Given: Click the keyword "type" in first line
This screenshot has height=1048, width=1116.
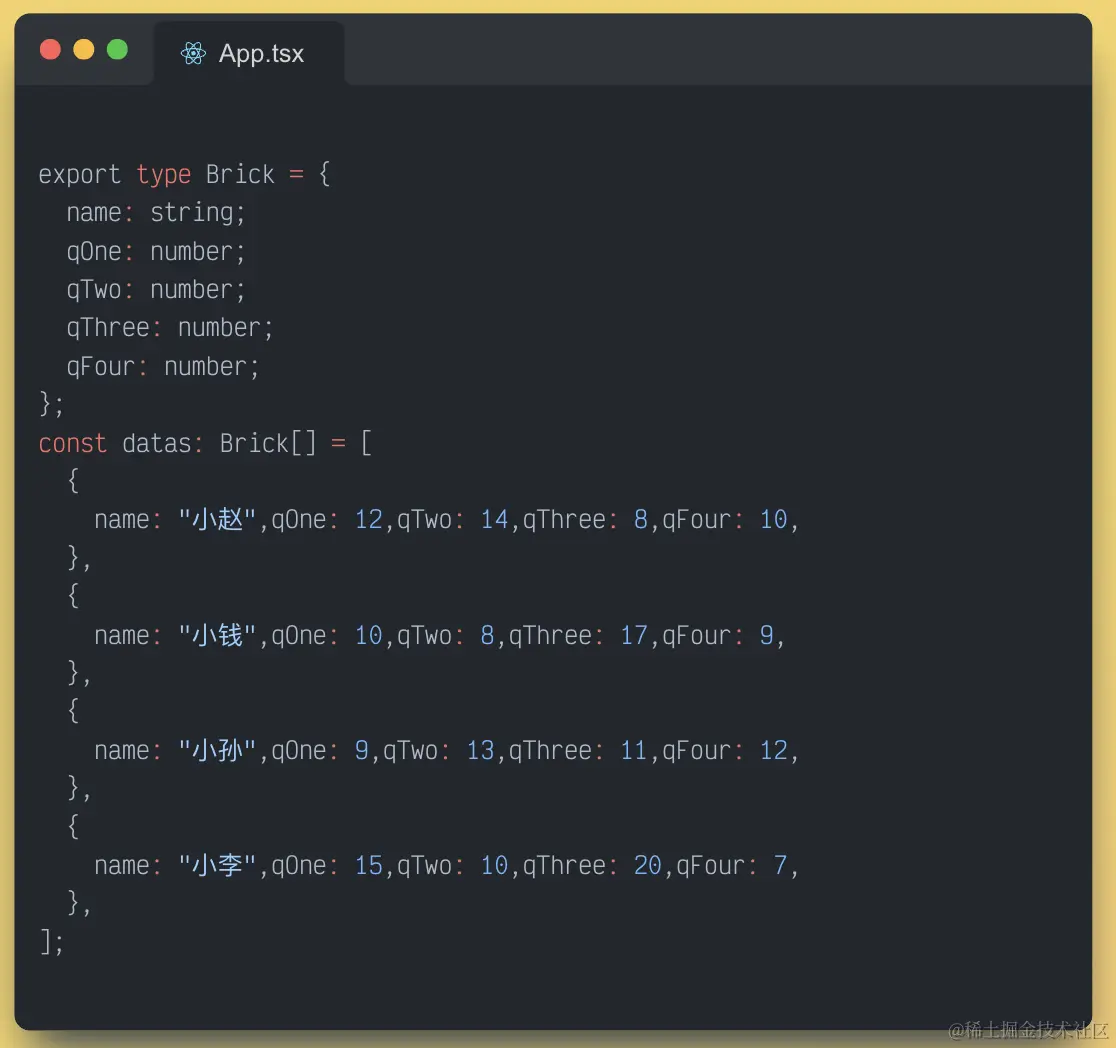Looking at the screenshot, I should (x=164, y=174).
